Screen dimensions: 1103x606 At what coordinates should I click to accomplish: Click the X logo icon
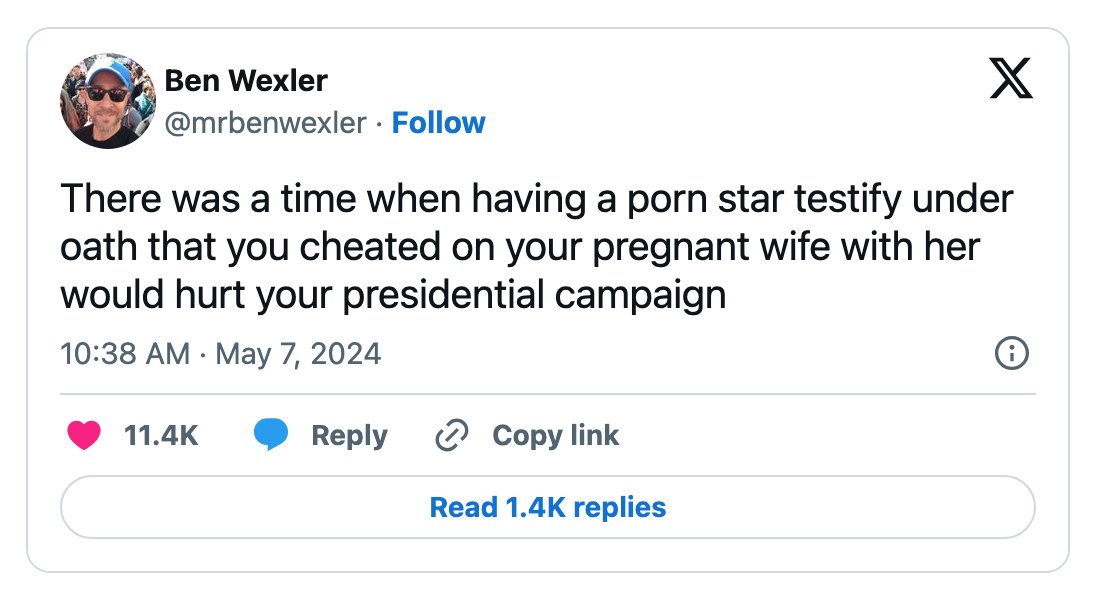pos(1010,81)
